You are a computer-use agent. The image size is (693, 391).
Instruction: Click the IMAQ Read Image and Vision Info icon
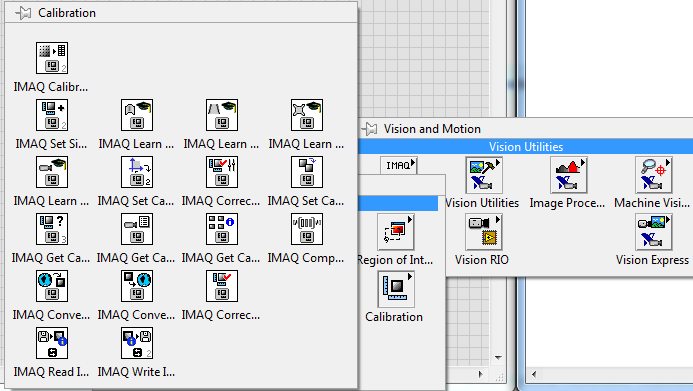click(x=52, y=343)
